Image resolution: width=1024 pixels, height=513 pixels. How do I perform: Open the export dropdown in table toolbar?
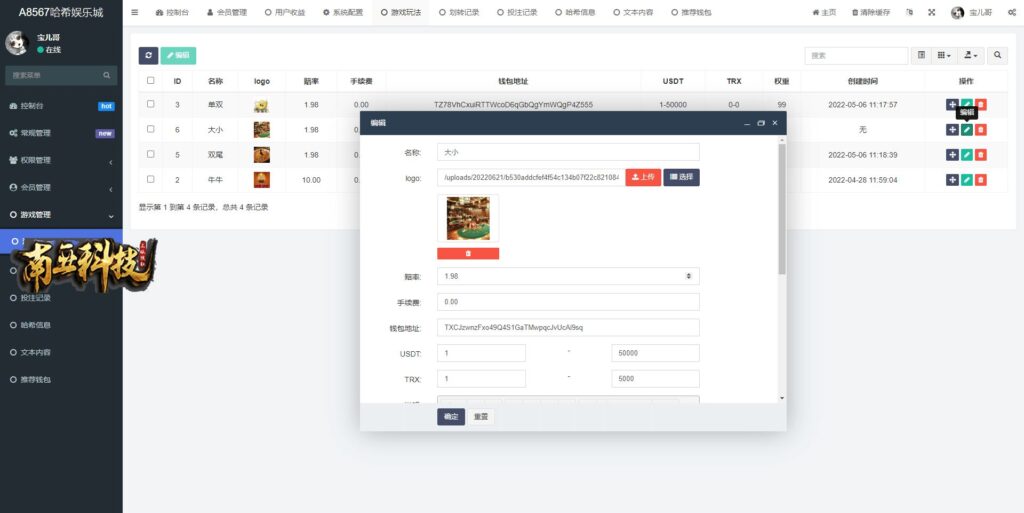[970, 55]
